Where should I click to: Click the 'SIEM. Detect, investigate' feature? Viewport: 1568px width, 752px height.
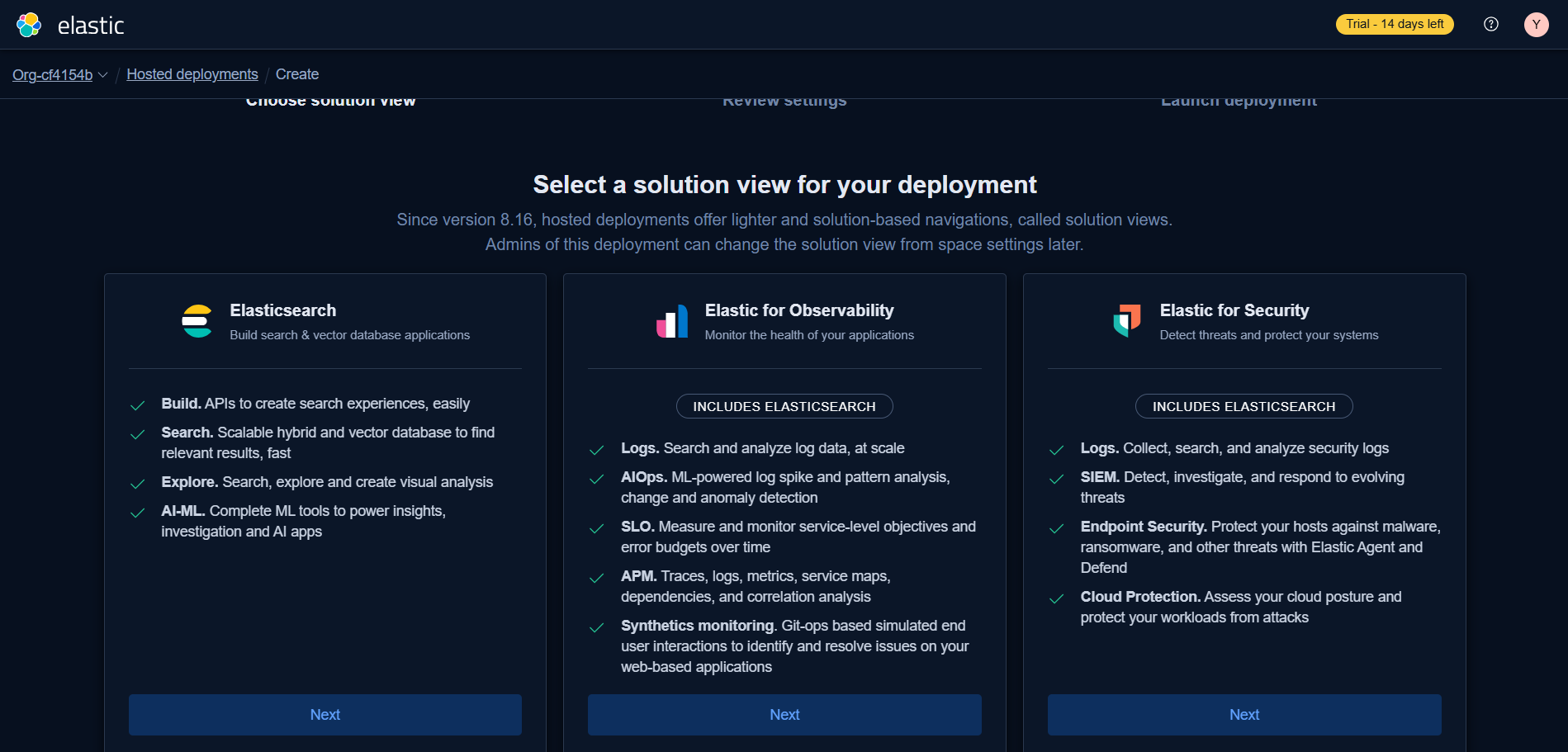click(x=1243, y=487)
